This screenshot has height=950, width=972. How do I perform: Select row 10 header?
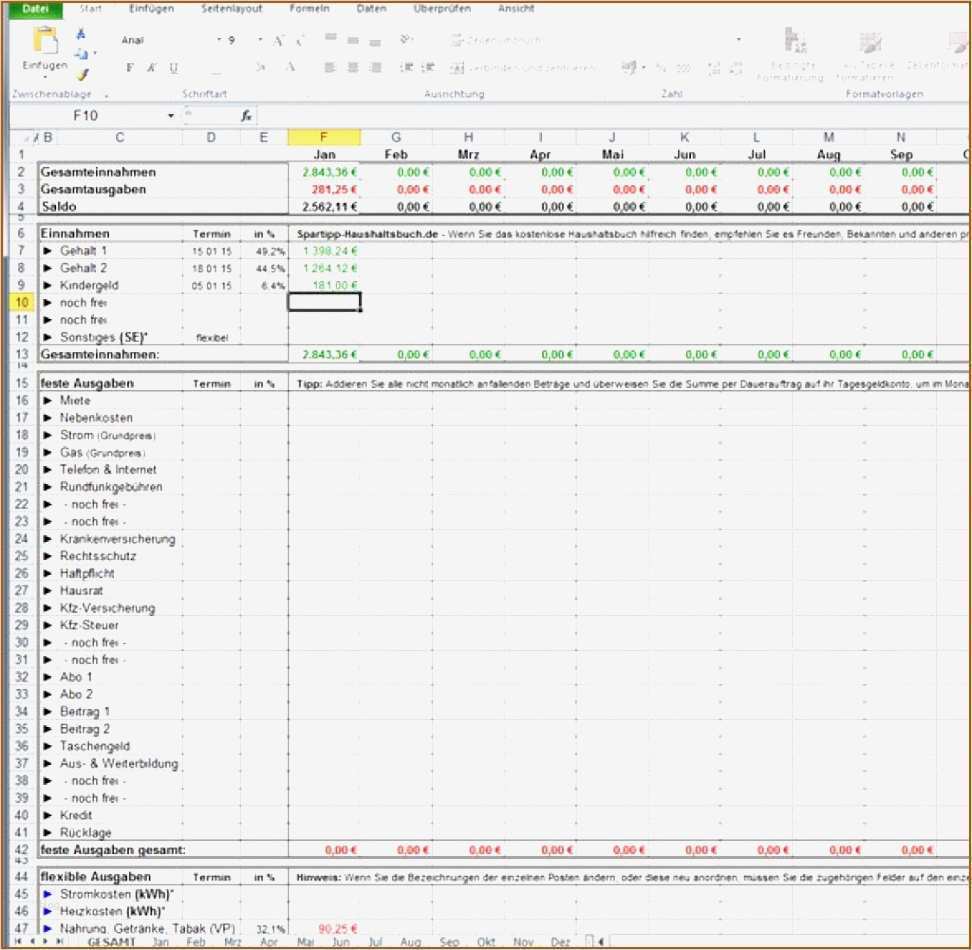click(x=22, y=302)
